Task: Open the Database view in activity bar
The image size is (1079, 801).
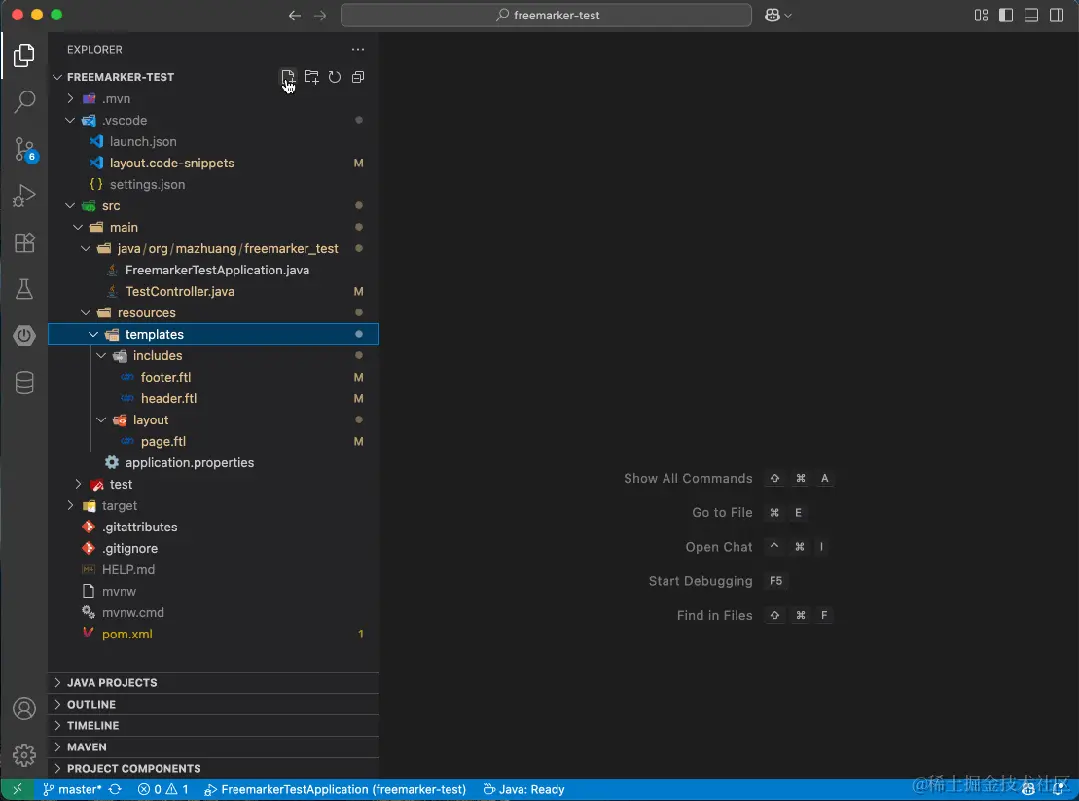Action: [x=24, y=383]
